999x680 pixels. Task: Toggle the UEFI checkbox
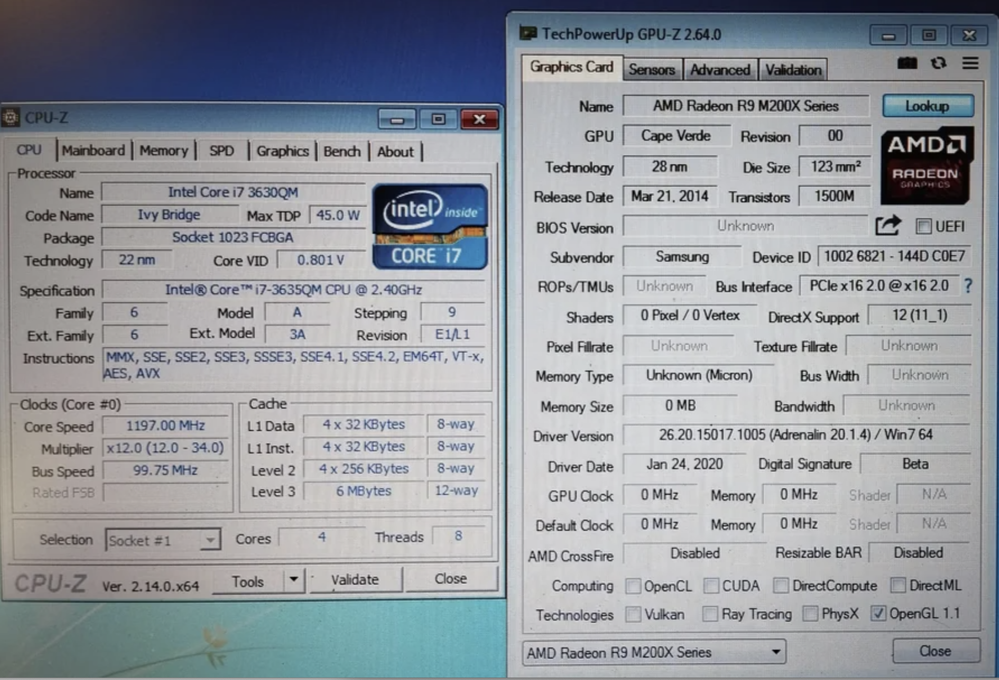(x=923, y=226)
